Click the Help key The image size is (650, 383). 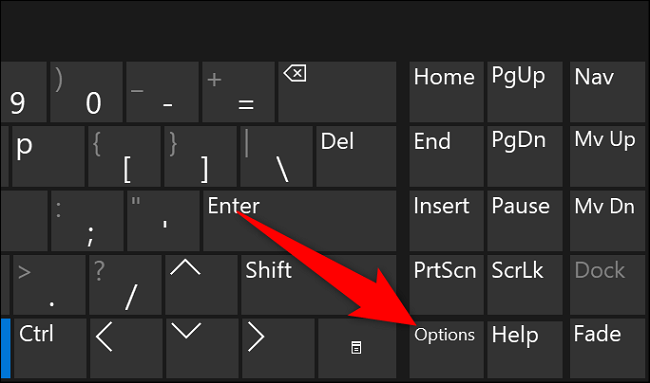525,349
